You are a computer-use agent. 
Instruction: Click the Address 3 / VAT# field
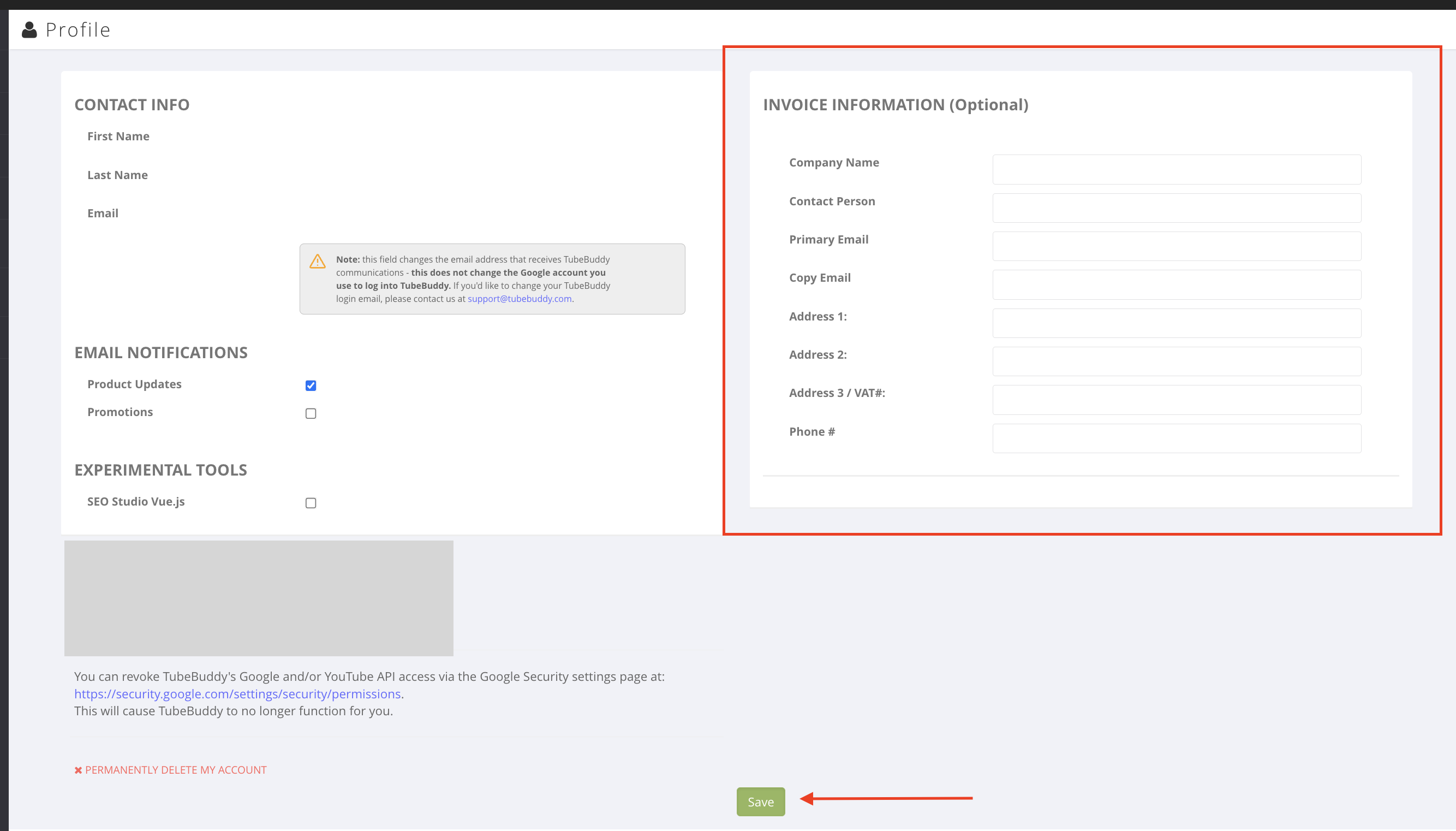point(1177,400)
